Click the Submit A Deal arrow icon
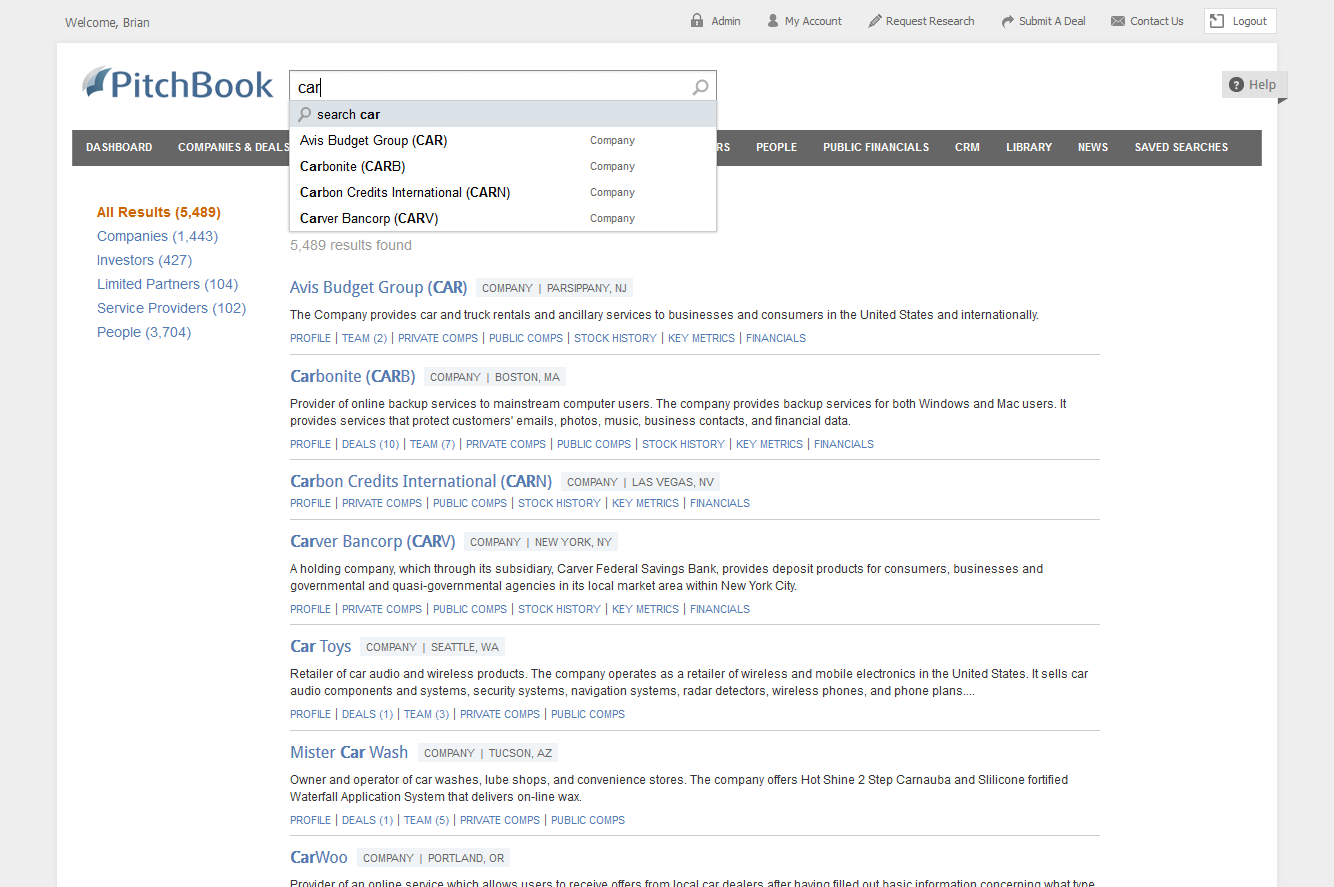 (1008, 21)
